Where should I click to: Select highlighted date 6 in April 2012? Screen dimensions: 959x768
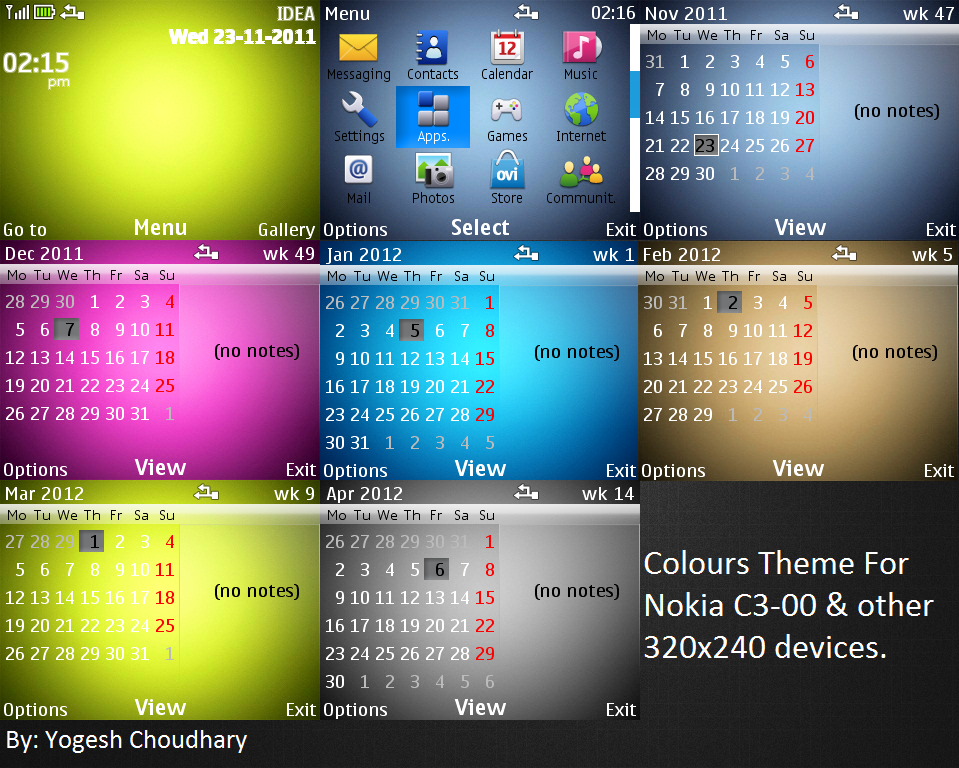tap(435, 569)
